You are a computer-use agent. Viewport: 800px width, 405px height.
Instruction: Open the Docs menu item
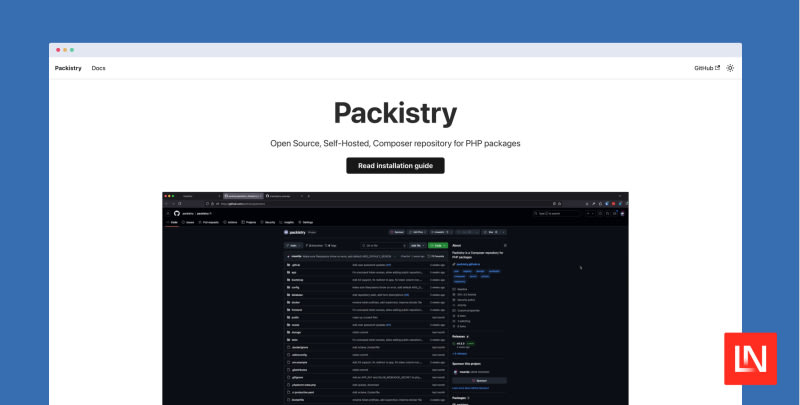(98, 68)
